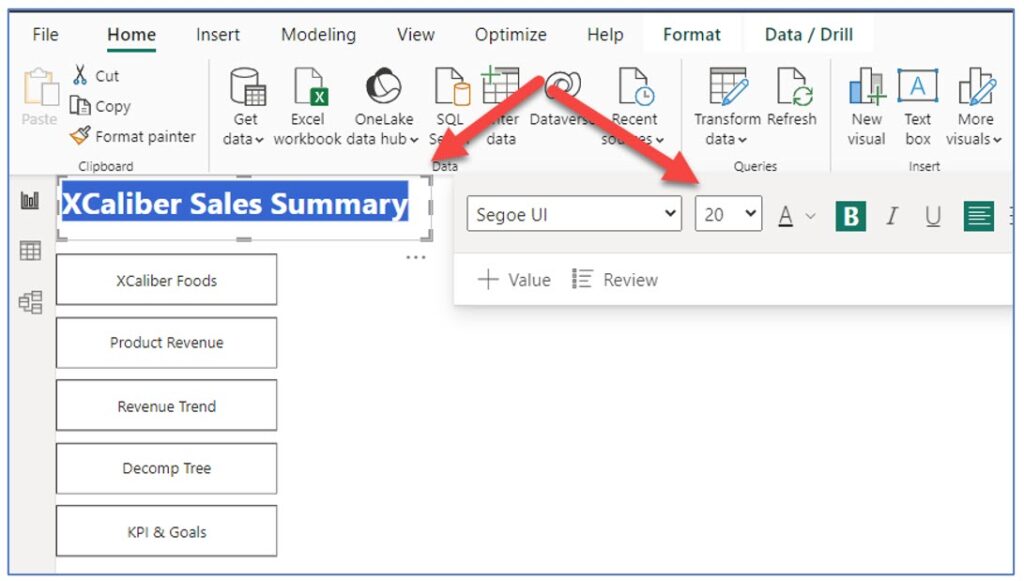Open the Optimize tab
This screenshot has height=581, width=1024.
510,35
